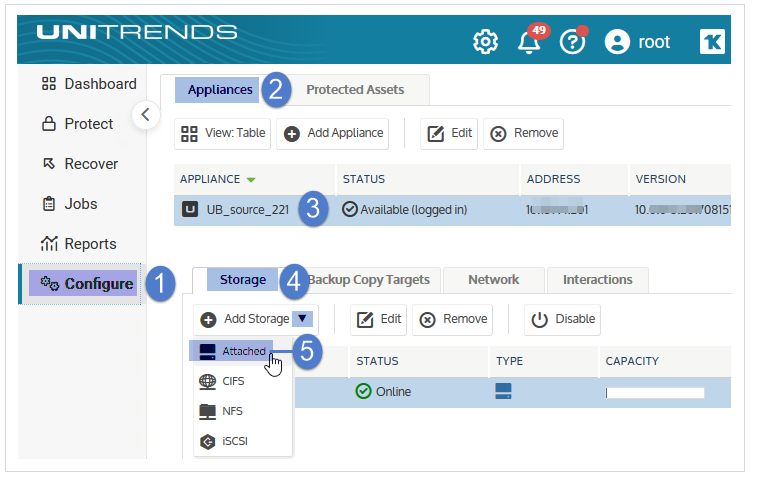This screenshot has height=481, width=759.
Task: Open Jobs from the sidebar
Action: pos(70,205)
